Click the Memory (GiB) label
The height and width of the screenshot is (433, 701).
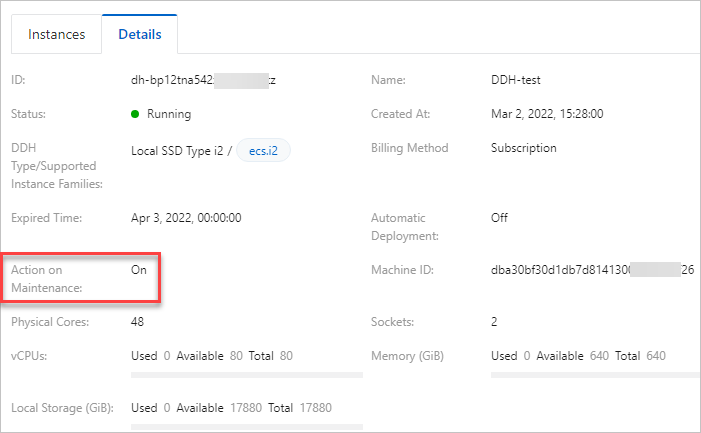point(407,356)
